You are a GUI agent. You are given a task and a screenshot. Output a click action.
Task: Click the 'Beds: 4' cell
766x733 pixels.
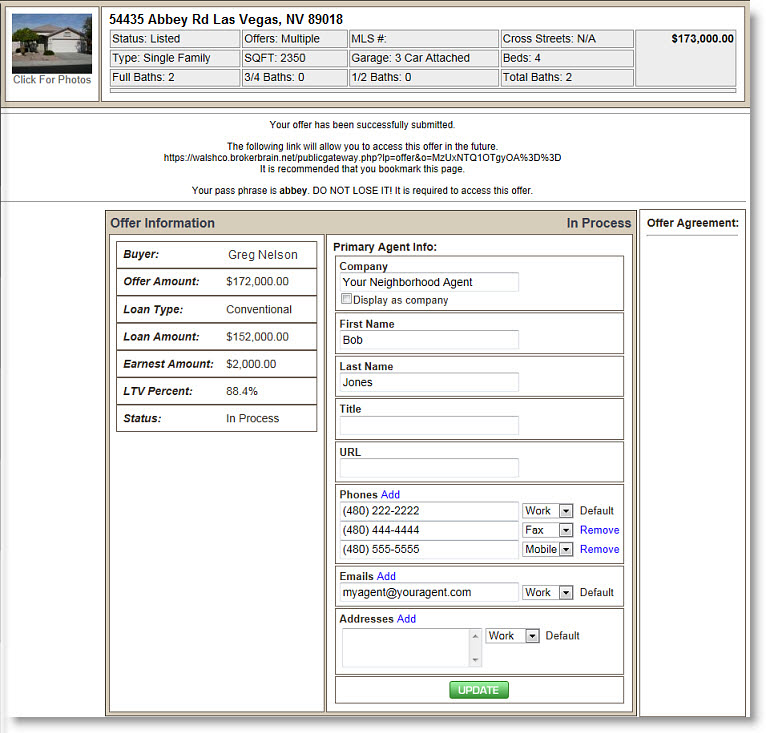[x=567, y=58]
